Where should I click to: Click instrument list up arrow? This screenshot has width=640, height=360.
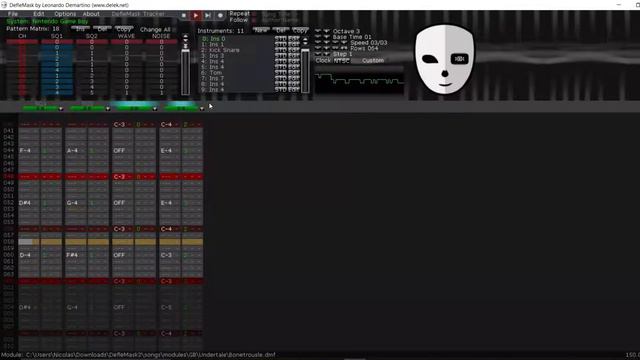point(305,39)
